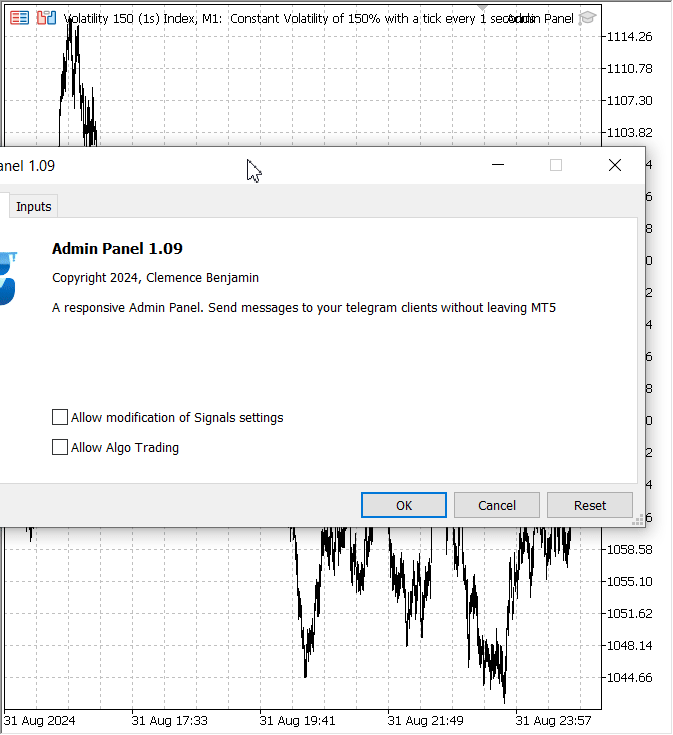Click the 1044.66 price scale label
The width and height of the screenshot is (673, 735).
[x=629, y=677]
